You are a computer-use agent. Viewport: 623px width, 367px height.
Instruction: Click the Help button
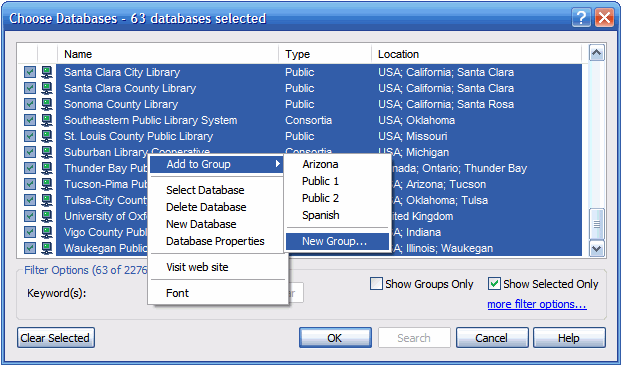click(569, 338)
